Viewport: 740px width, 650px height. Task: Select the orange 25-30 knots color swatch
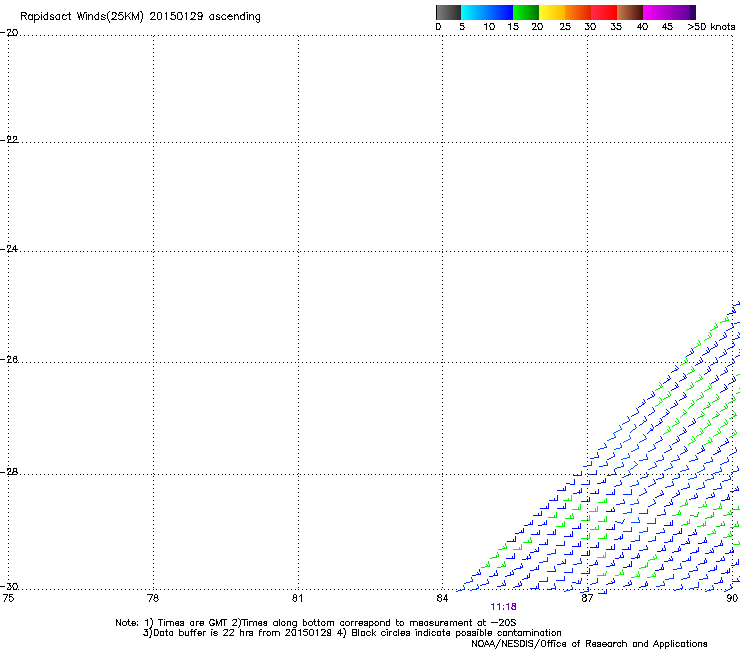click(x=578, y=12)
